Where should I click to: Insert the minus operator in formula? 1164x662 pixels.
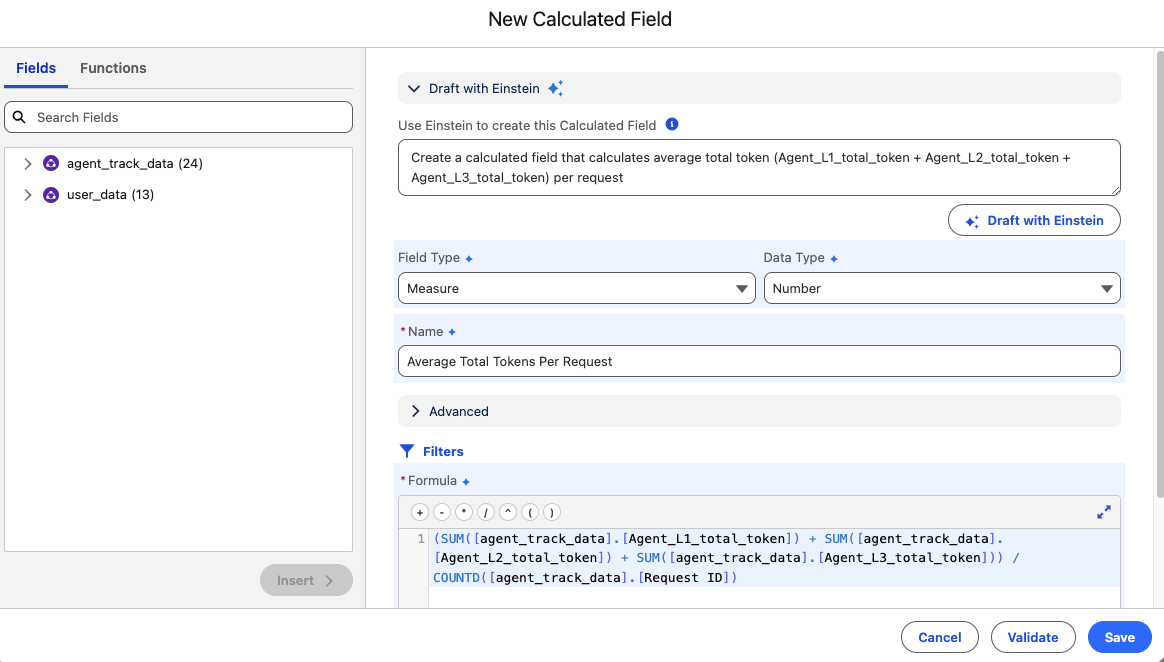point(441,512)
